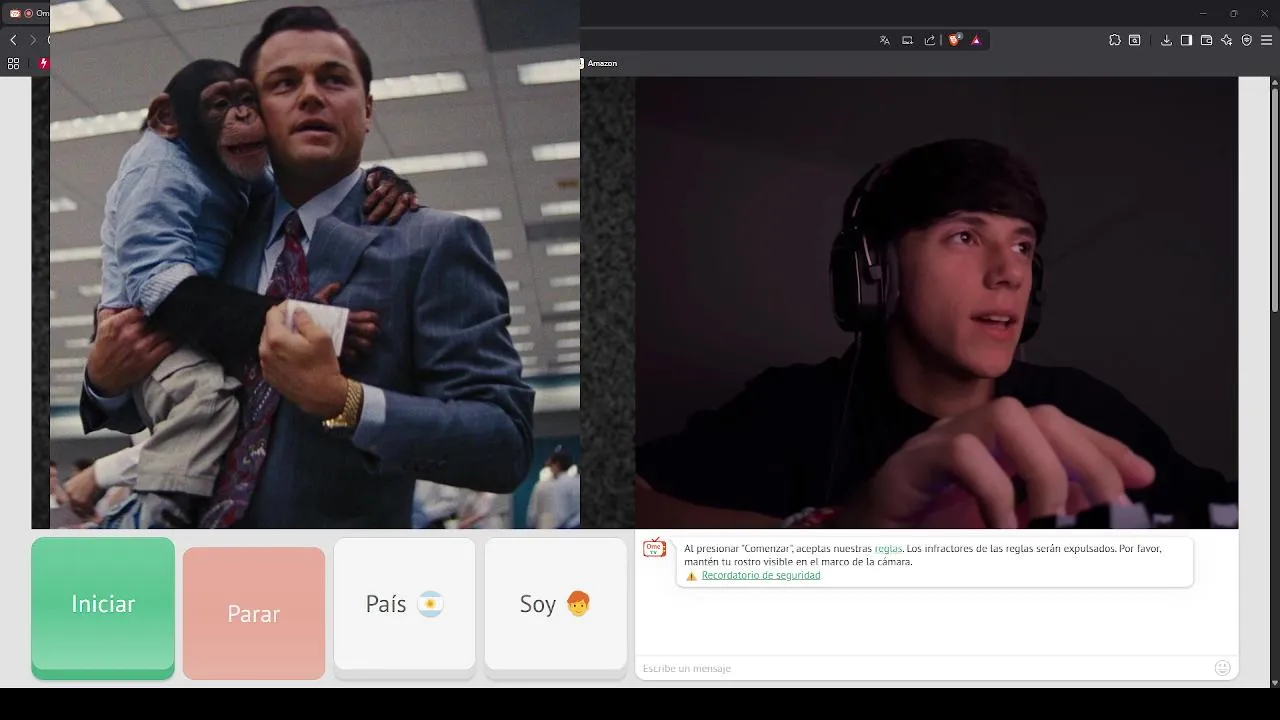Click the screen cast icon in address bar

[907, 40]
